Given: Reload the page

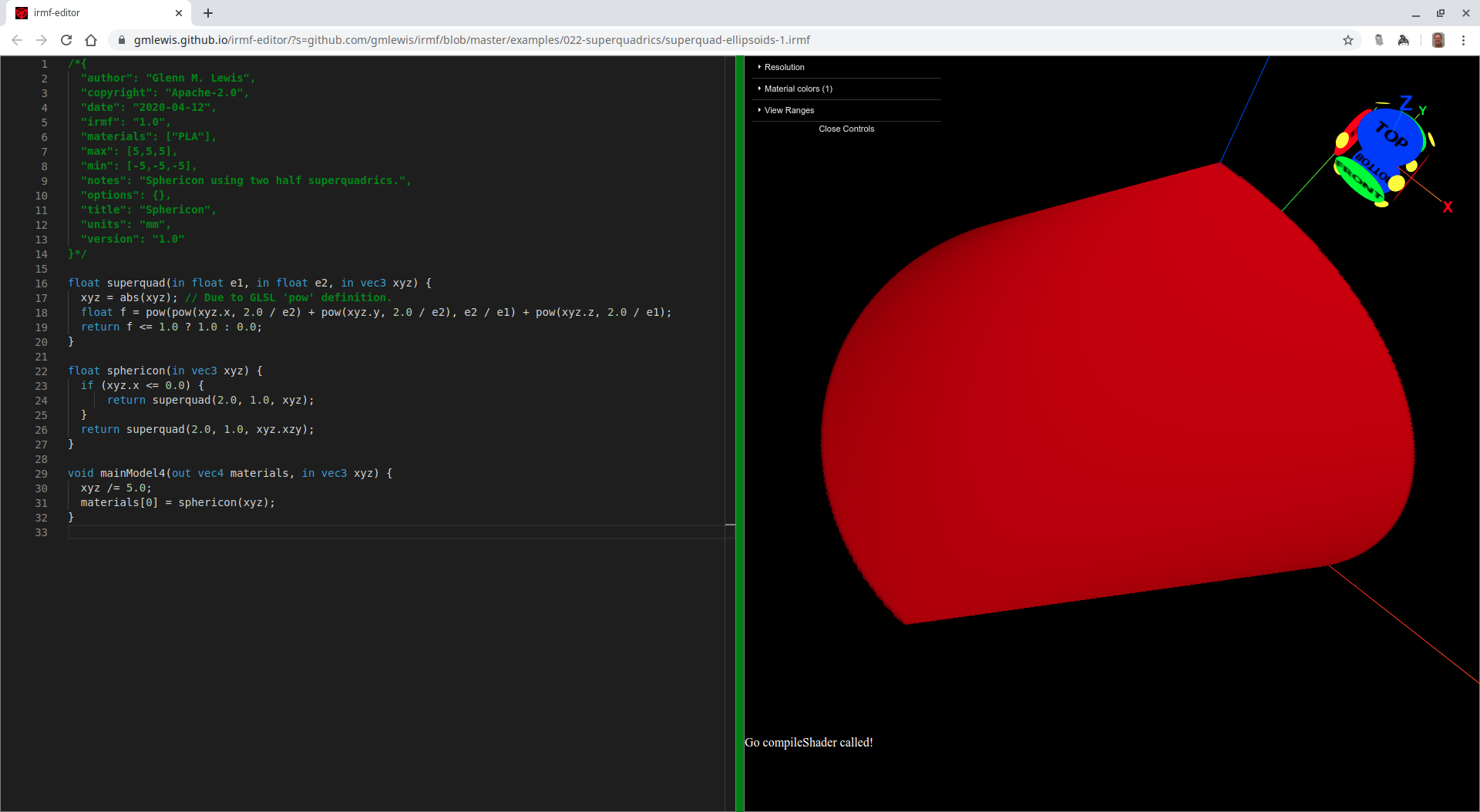Looking at the screenshot, I should pos(66,40).
